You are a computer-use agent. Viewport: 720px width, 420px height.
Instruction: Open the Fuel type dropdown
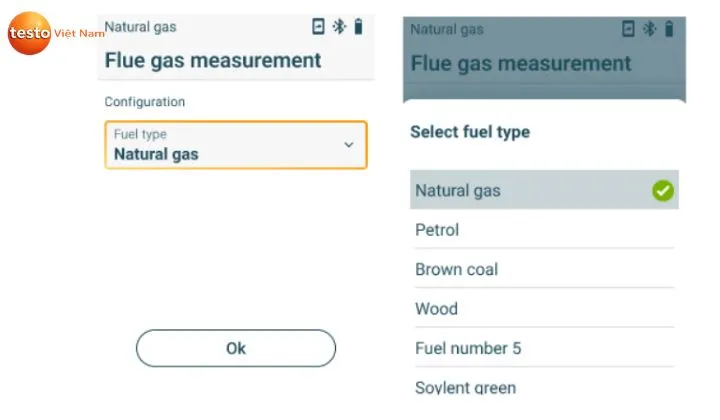point(235,145)
